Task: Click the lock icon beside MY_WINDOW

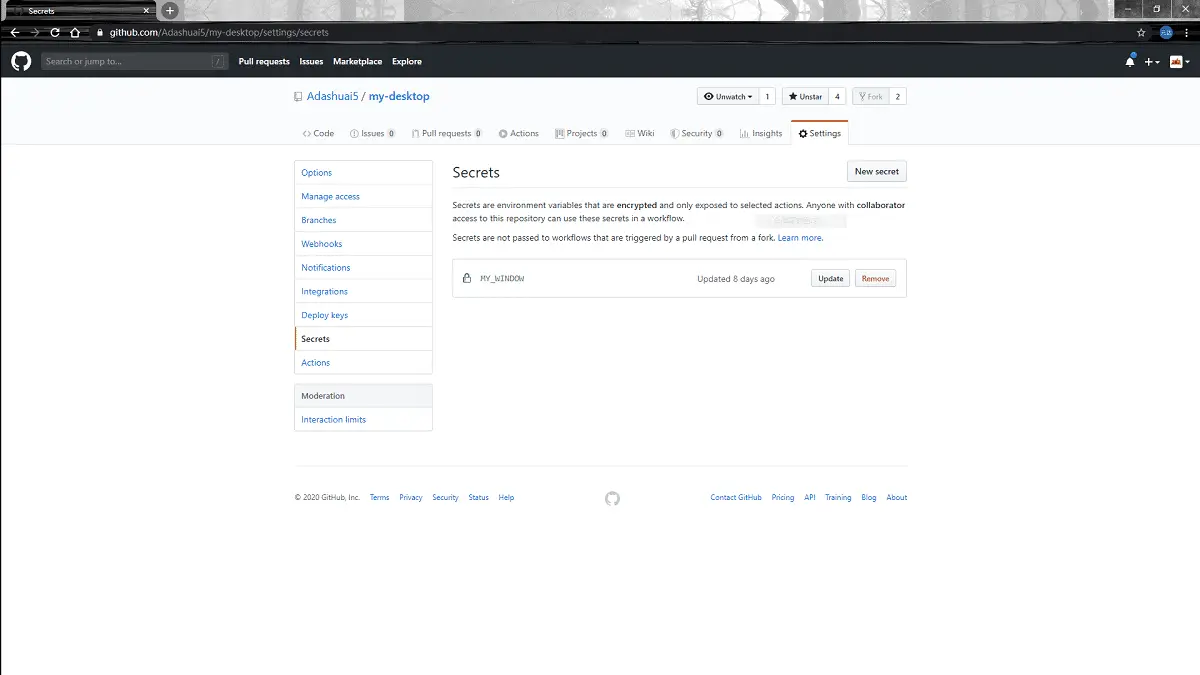Action: 467,278
